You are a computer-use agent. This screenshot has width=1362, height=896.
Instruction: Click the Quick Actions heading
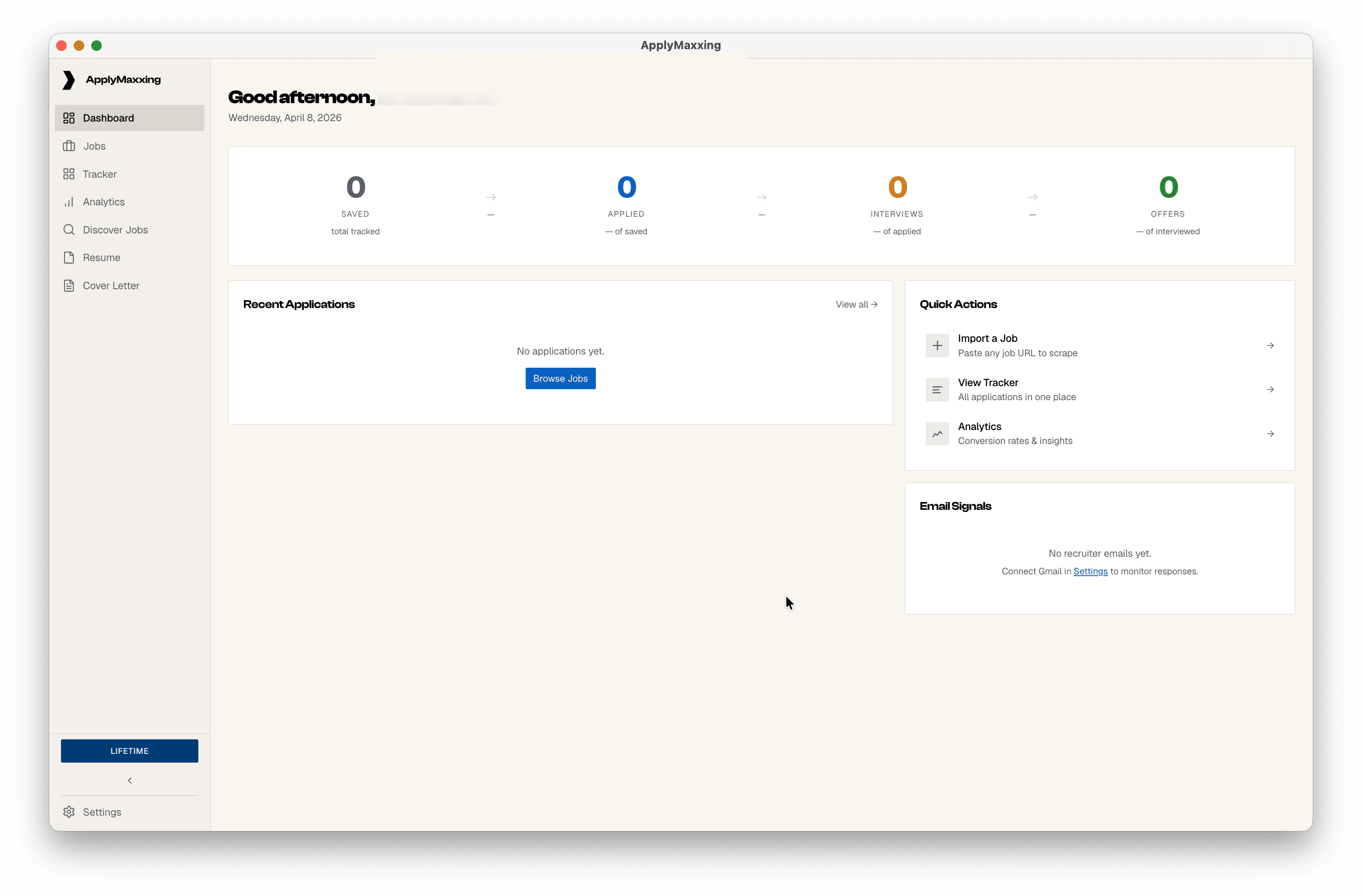tap(958, 305)
